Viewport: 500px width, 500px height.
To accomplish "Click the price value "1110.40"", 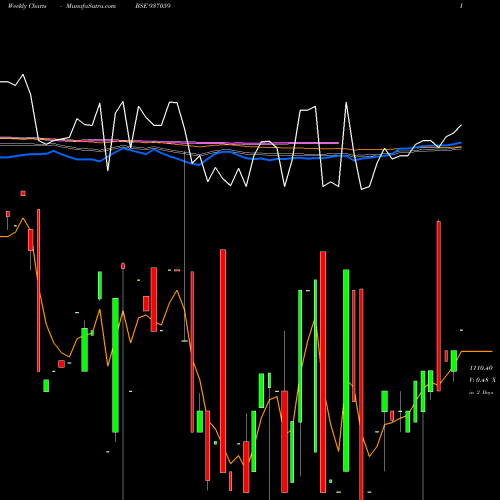I will 481,368.
